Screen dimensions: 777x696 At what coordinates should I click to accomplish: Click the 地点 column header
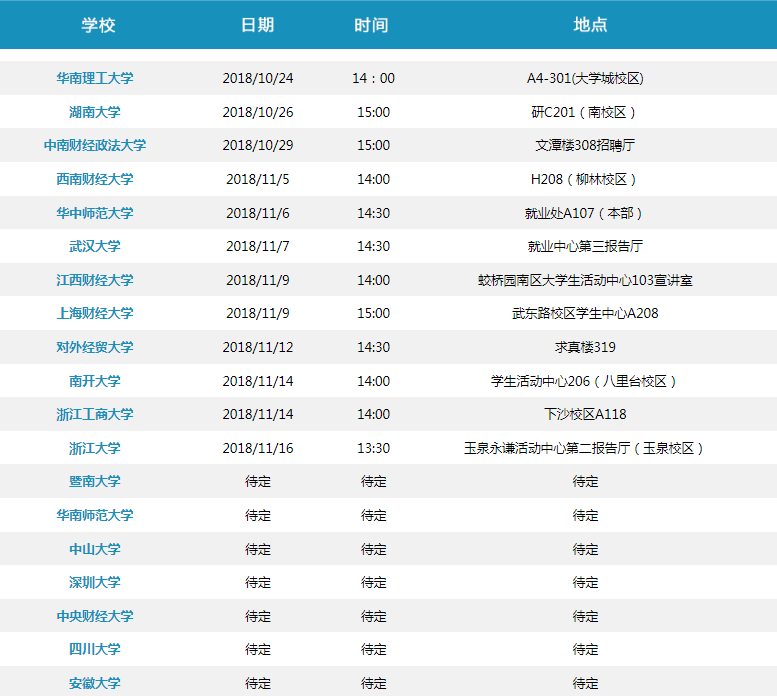(590, 25)
